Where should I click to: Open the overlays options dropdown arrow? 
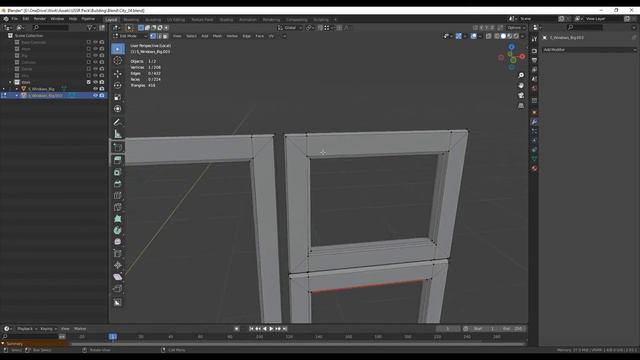point(480,36)
